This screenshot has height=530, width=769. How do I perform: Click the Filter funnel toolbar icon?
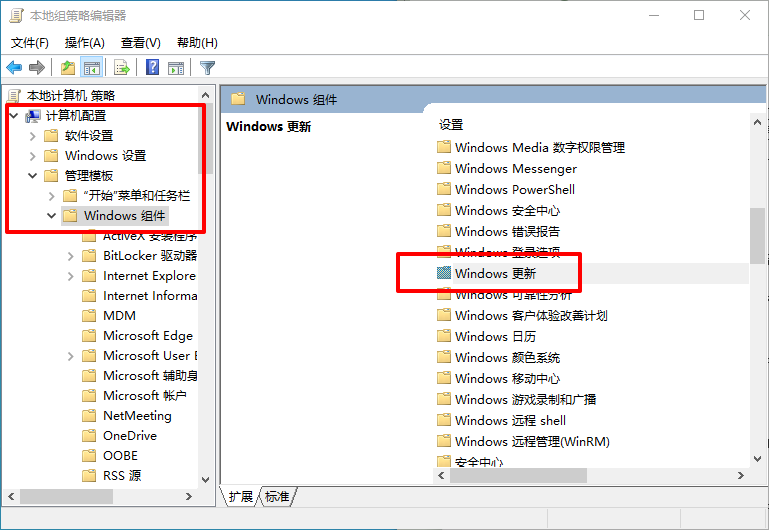(x=207, y=68)
